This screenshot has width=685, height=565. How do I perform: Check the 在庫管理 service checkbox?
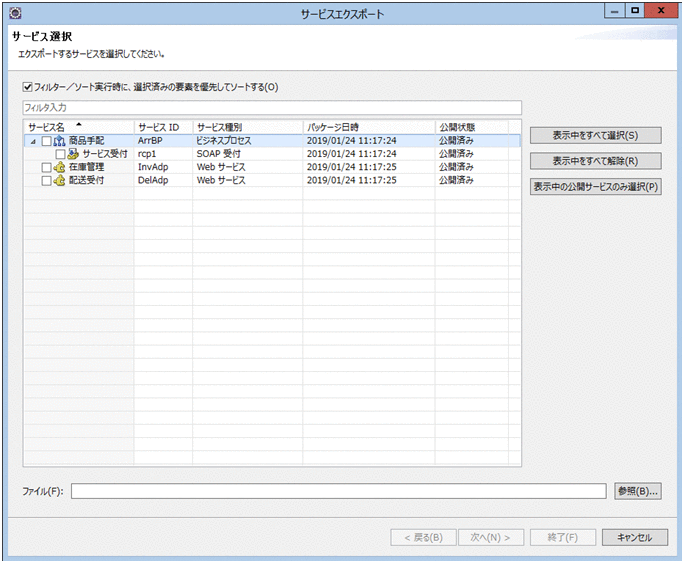(x=46, y=167)
